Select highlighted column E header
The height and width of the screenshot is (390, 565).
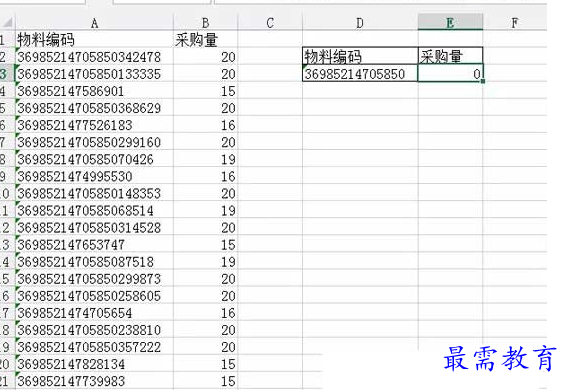(450, 23)
